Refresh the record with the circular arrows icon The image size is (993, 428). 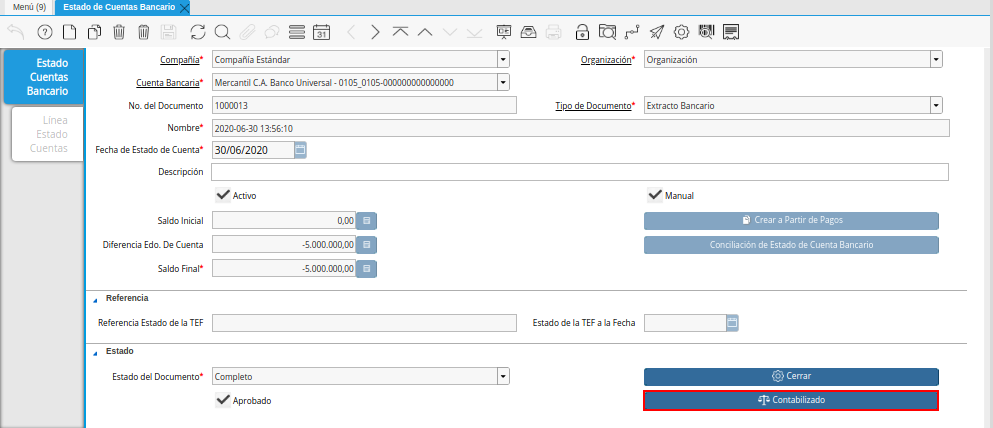197,32
